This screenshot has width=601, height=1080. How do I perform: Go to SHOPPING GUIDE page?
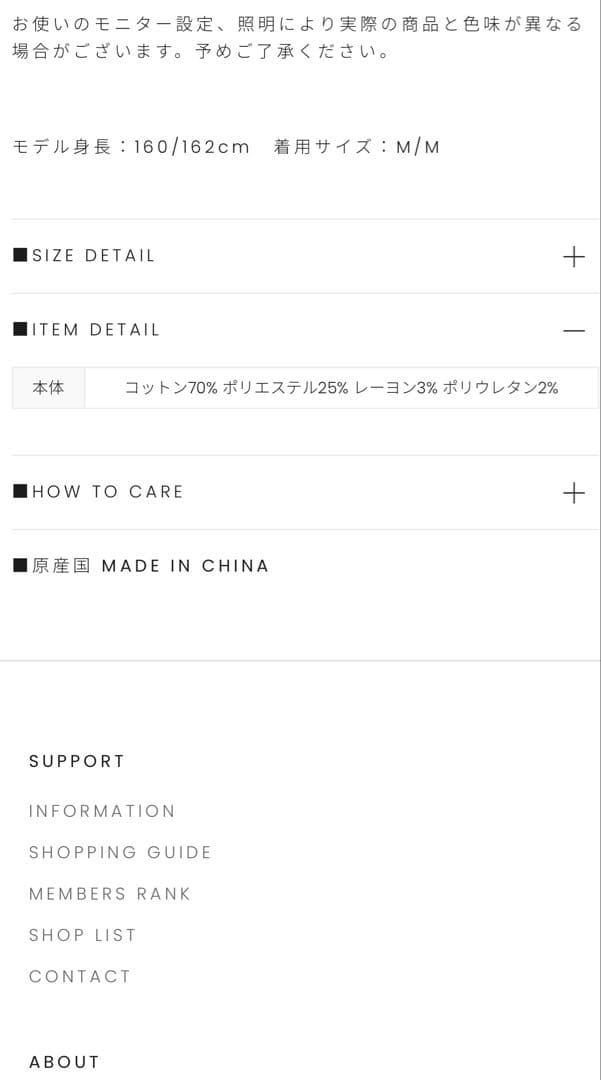pos(120,853)
